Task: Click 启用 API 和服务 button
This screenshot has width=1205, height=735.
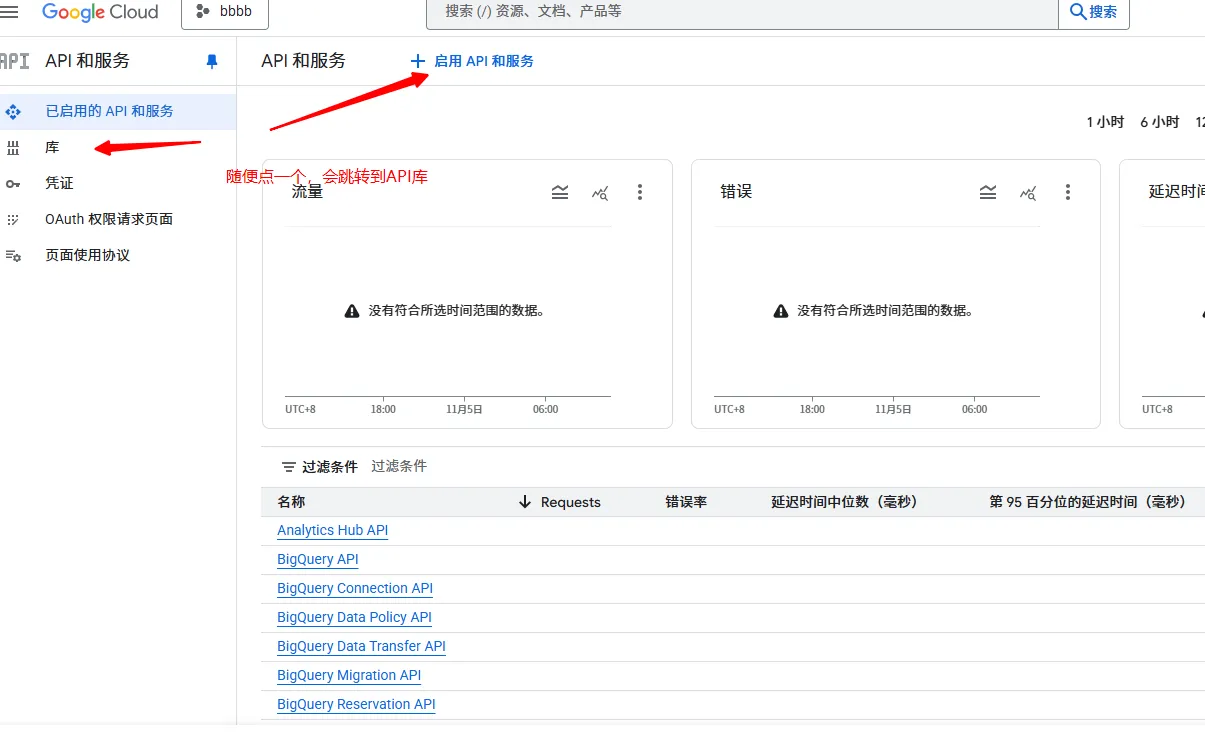Action: tap(473, 61)
